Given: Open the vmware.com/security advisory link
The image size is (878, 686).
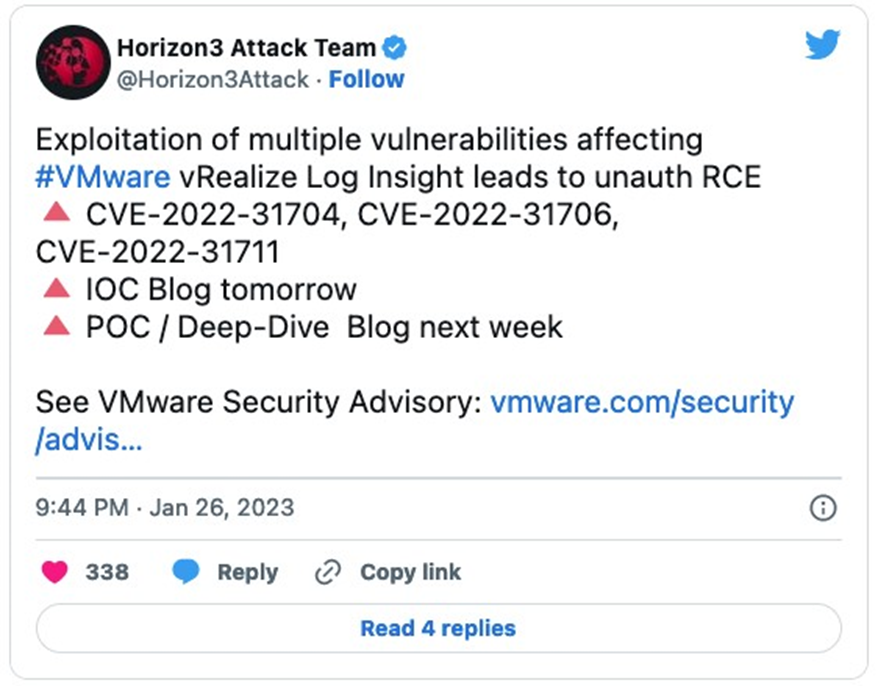Looking at the screenshot, I should pyautogui.click(x=414, y=421).
